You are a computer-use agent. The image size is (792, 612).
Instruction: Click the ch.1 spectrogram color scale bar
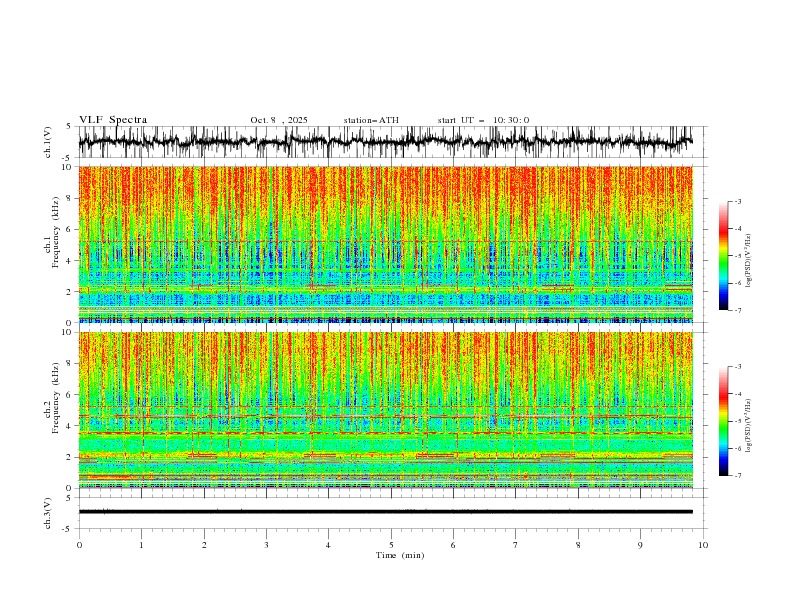[x=723, y=256]
